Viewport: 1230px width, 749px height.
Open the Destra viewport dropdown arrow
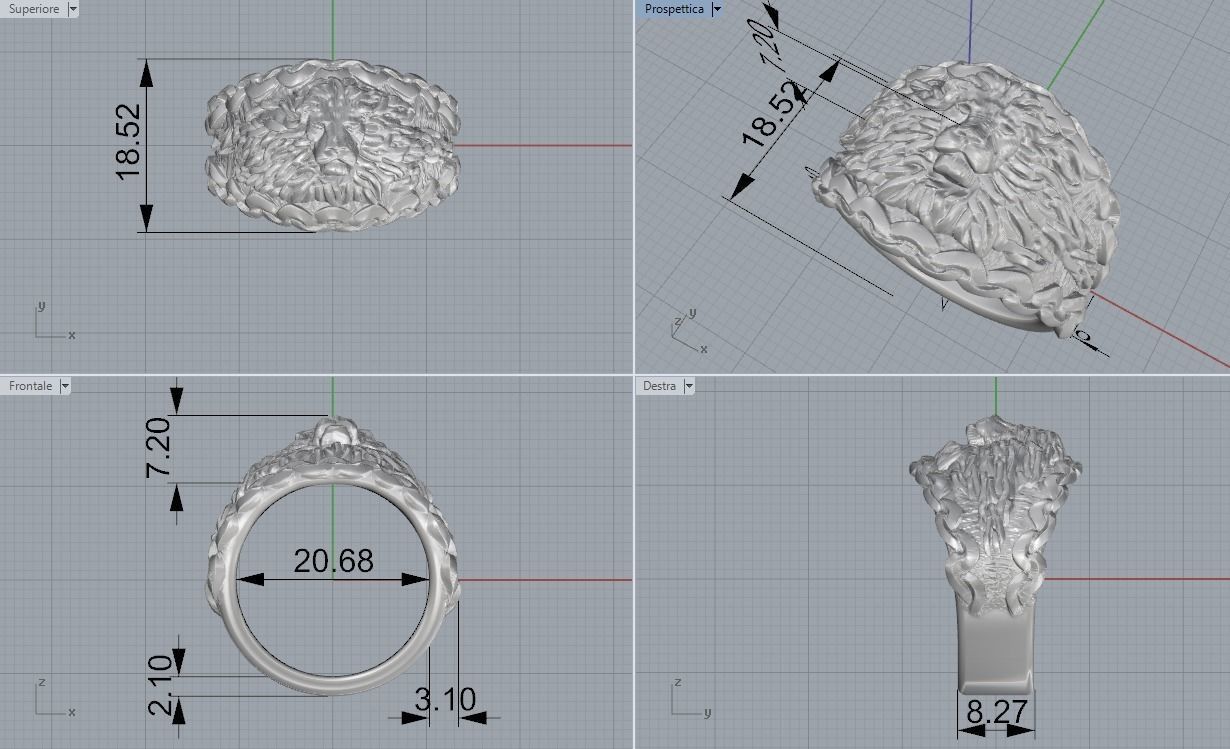click(x=688, y=386)
